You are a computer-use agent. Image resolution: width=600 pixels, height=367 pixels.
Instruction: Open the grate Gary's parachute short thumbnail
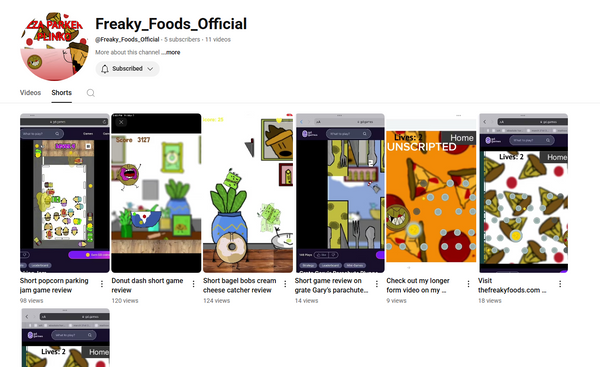(x=340, y=193)
